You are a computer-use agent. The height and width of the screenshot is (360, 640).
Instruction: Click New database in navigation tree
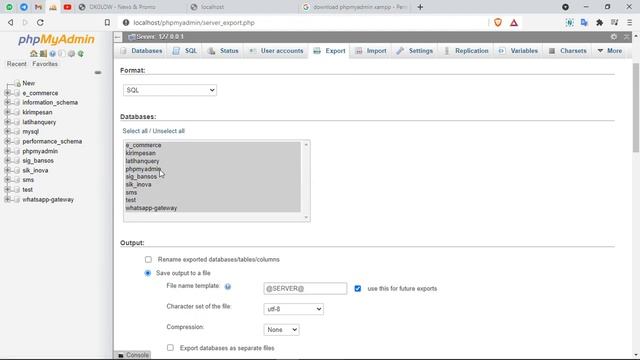(29, 83)
